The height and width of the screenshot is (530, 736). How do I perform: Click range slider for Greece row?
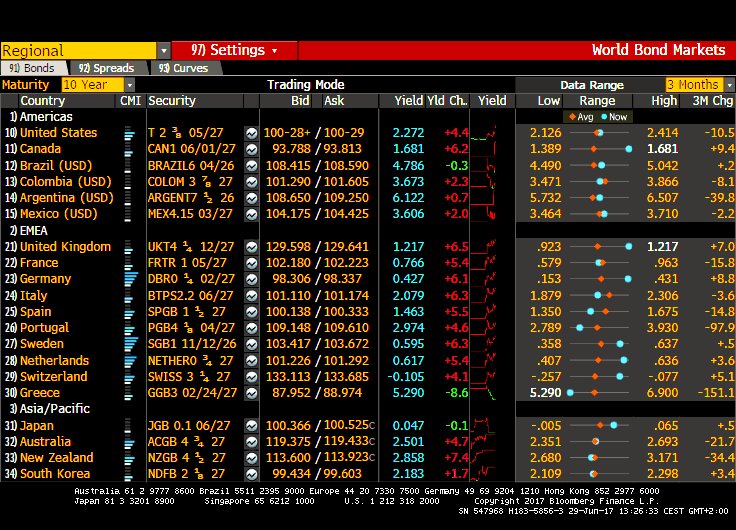pyautogui.click(x=599, y=392)
